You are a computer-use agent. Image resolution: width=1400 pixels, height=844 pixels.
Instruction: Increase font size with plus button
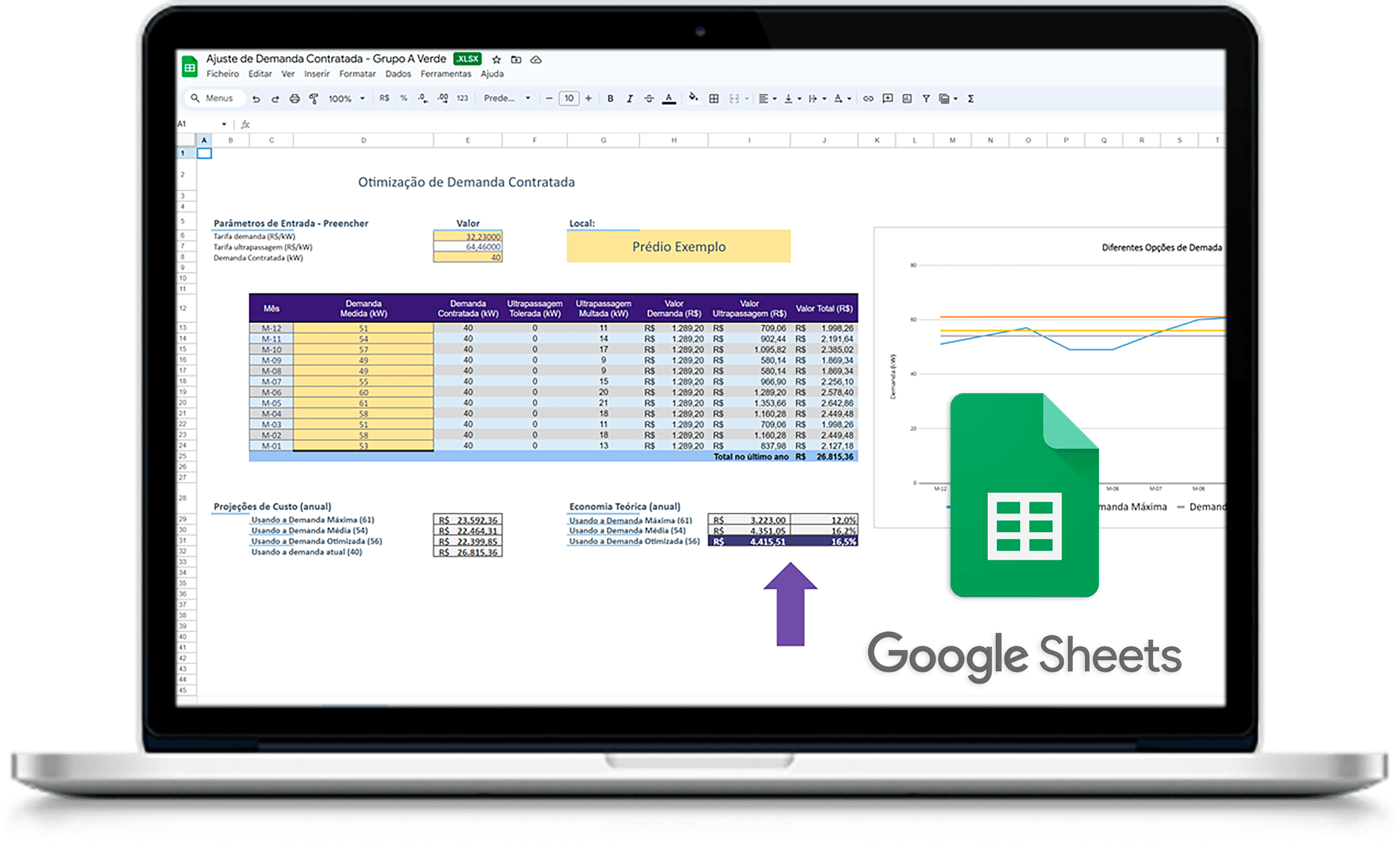[x=589, y=99]
